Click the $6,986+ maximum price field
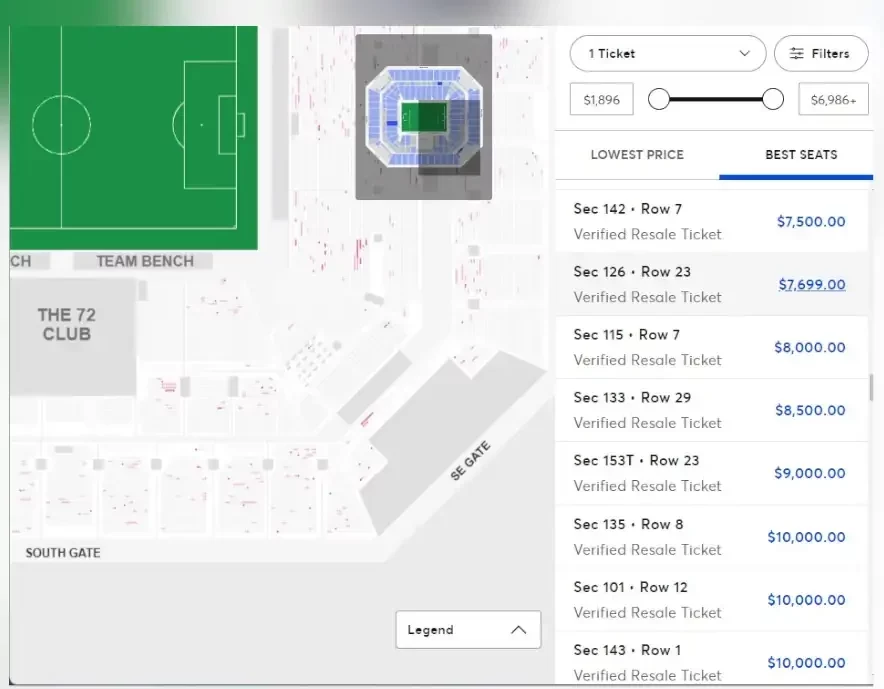 [833, 100]
